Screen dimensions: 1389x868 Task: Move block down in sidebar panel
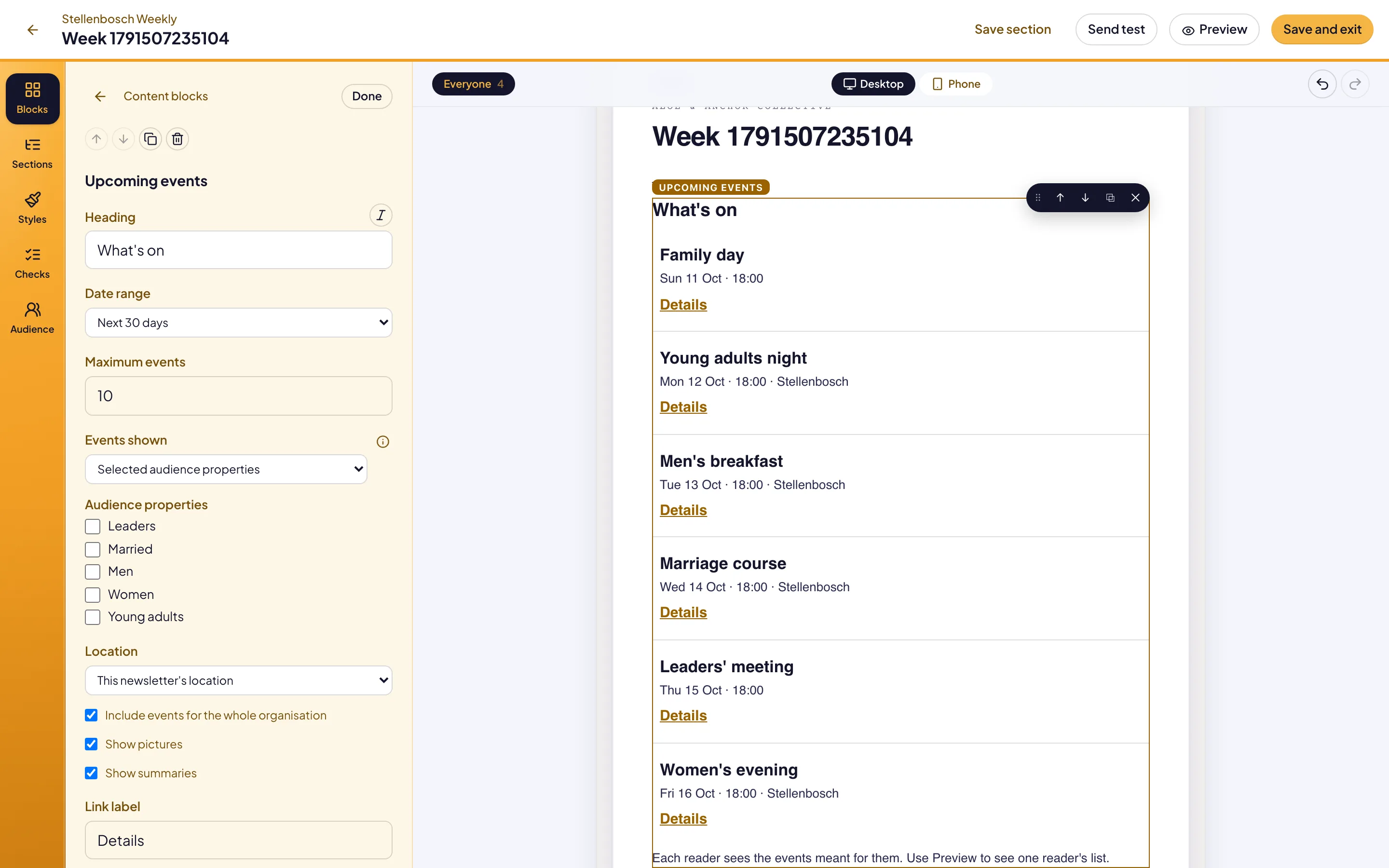[x=123, y=139]
